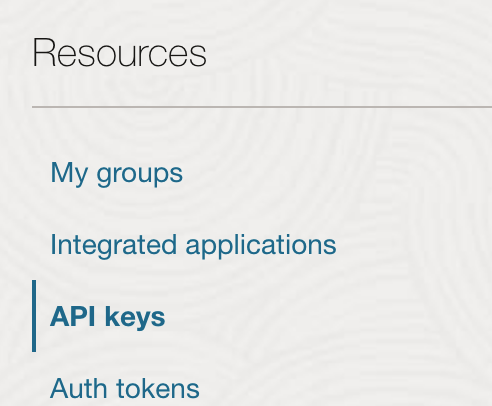View integrated applications page
The width and height of the screenshot is (492, 406).
193,245
